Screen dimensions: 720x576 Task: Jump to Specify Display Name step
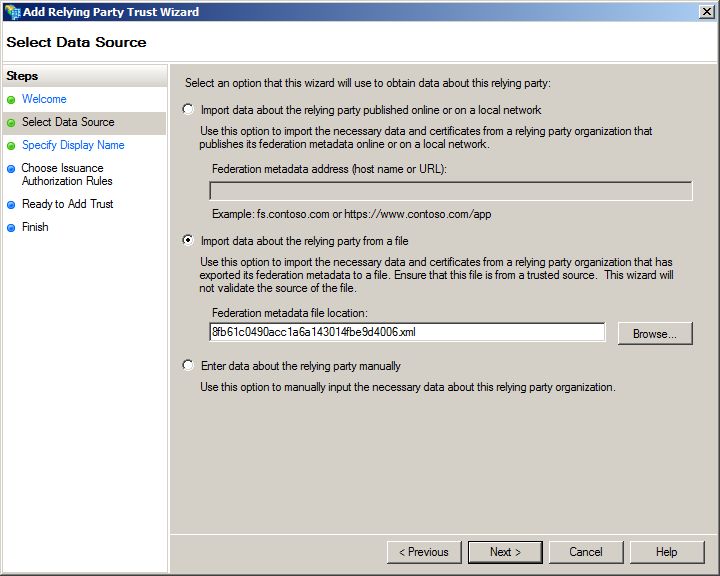(x=73, y=145)
